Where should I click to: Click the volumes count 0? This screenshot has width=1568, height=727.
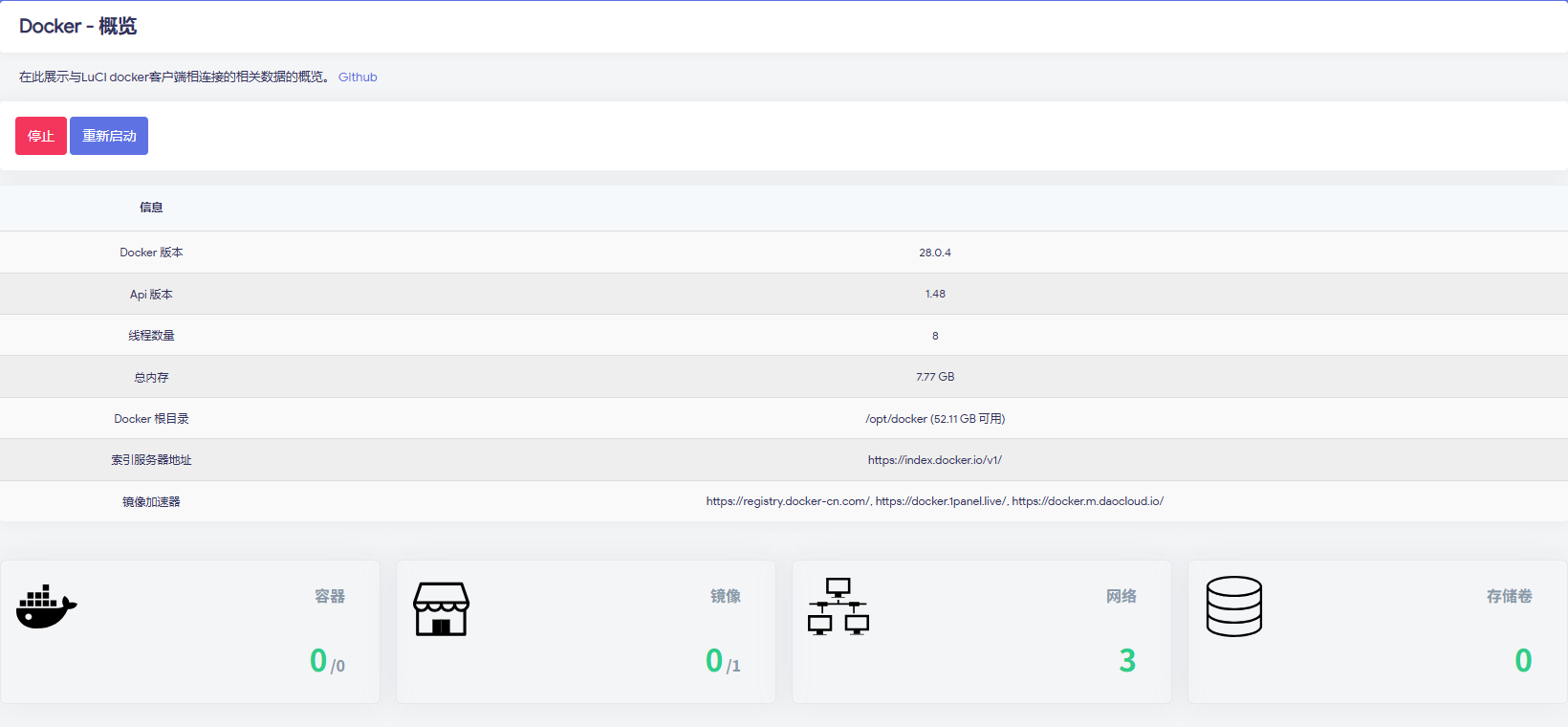pos(1523,661)
